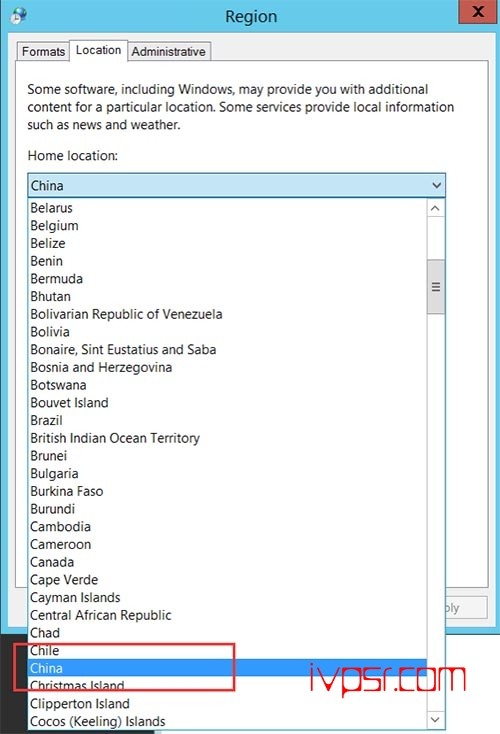Select Bulgaria in the dropdown
Screen dimensions: 500x734
228,474
